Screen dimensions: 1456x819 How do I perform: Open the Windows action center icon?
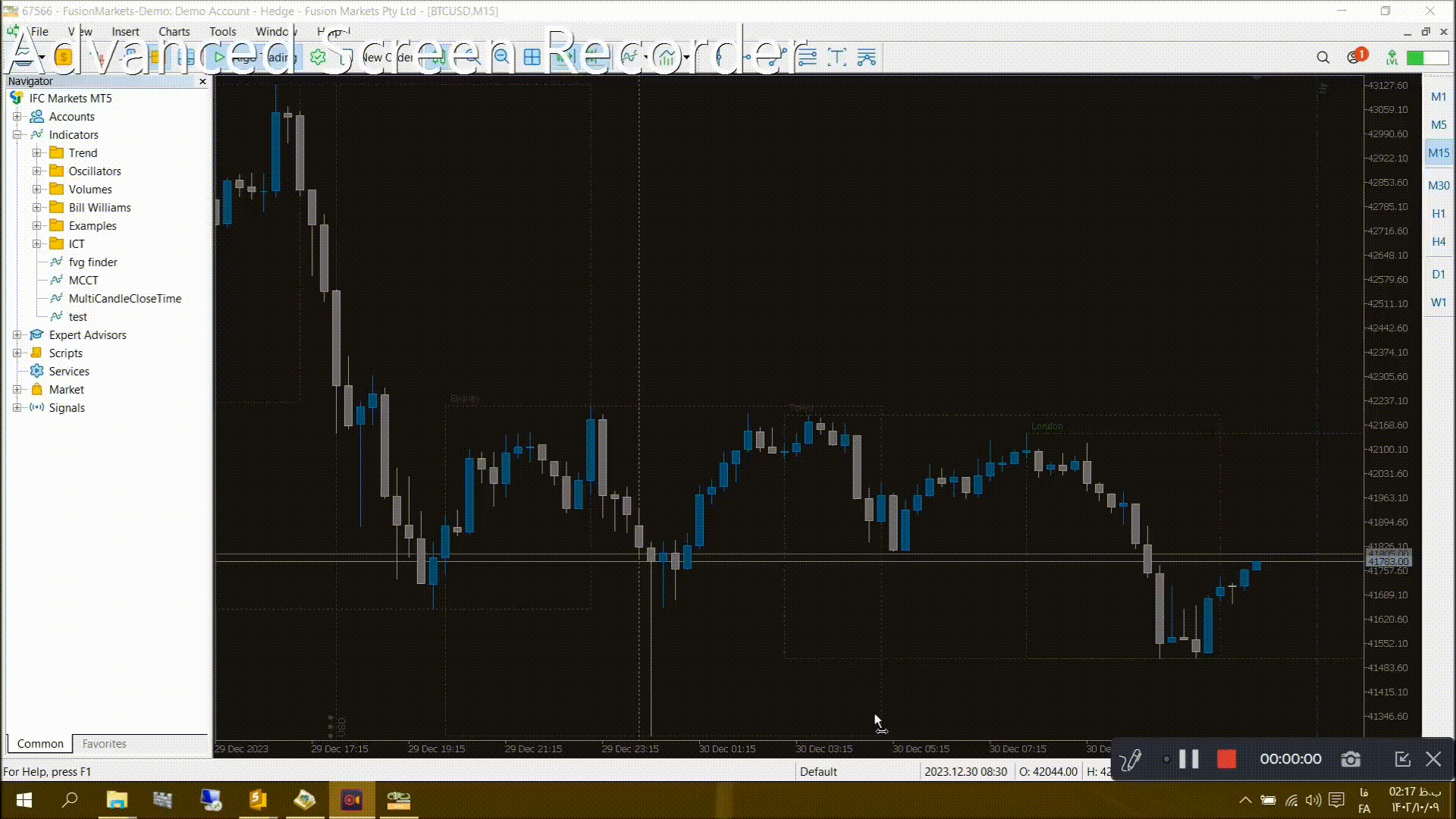pyautogui.click(x=1337, y=800)
